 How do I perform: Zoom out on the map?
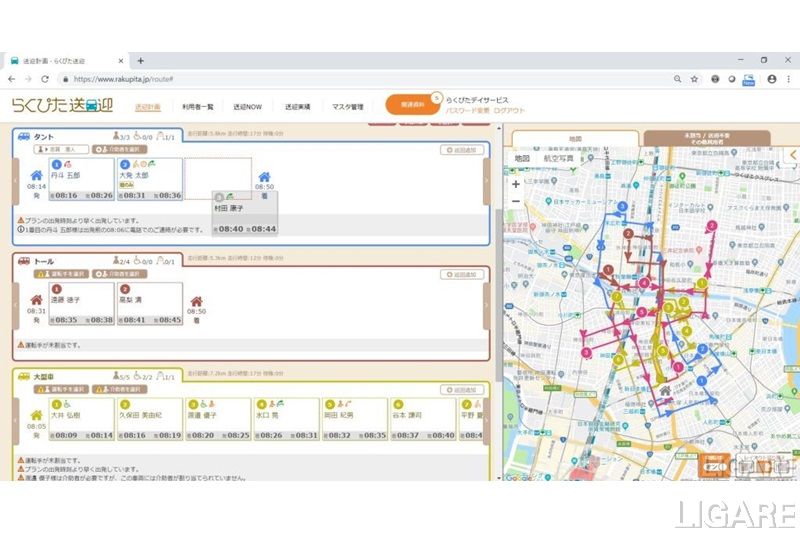516,202
